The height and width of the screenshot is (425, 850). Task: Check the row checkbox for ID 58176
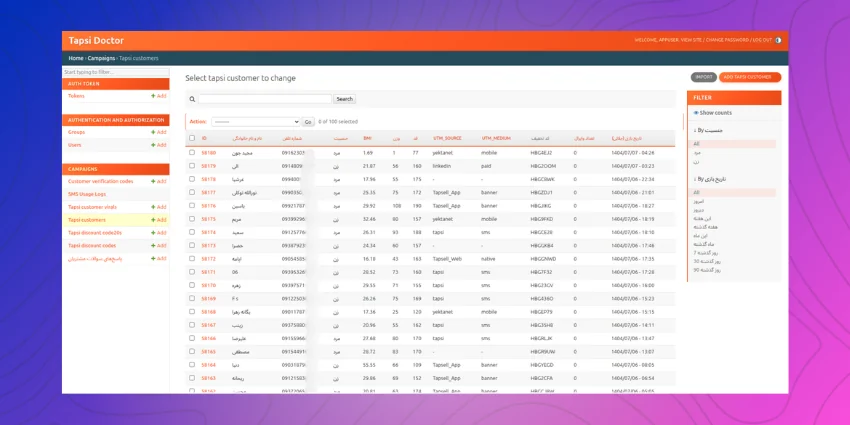[192, 205]
